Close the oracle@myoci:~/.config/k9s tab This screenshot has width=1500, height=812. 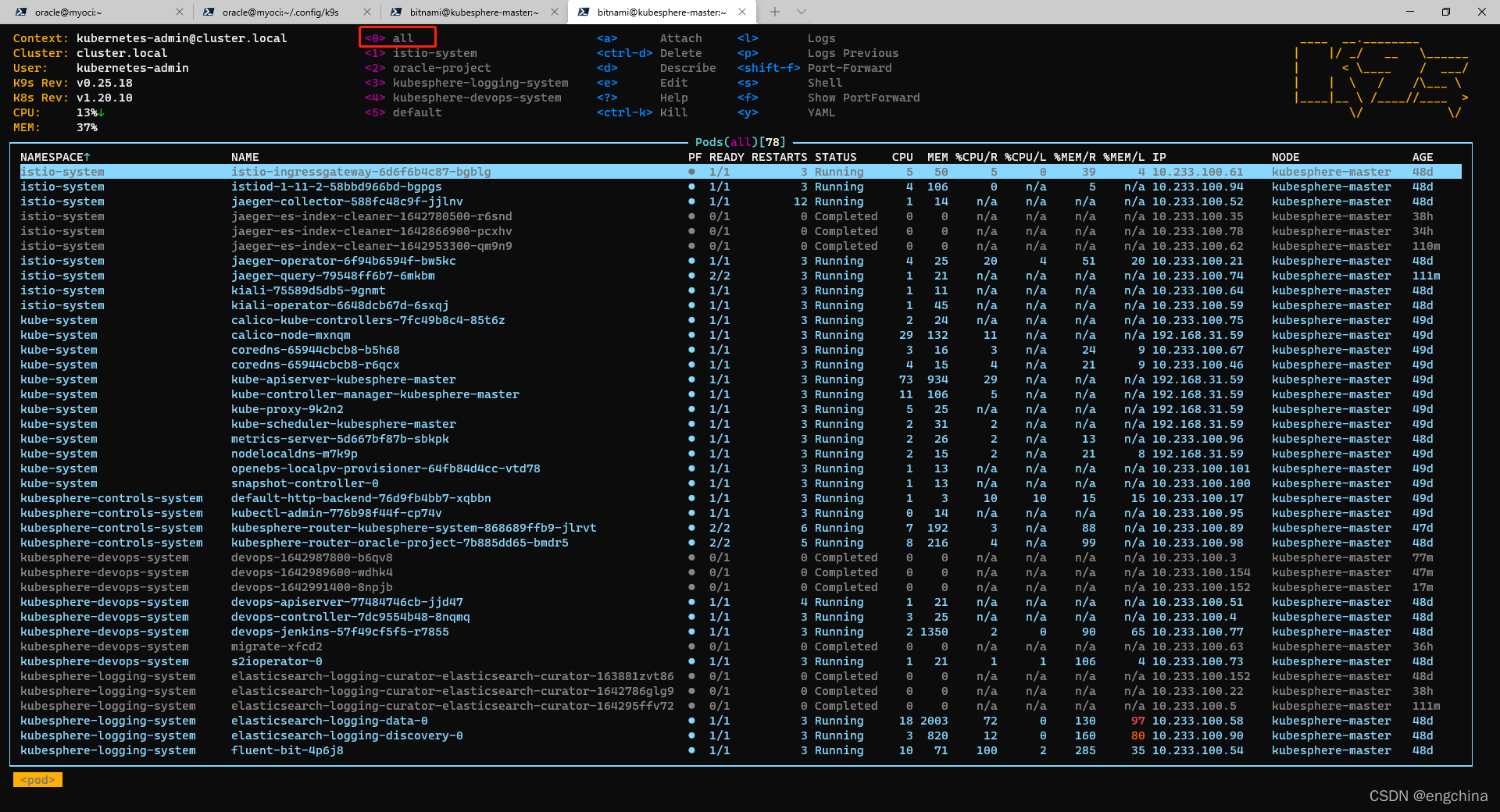[x=367, y=12]
